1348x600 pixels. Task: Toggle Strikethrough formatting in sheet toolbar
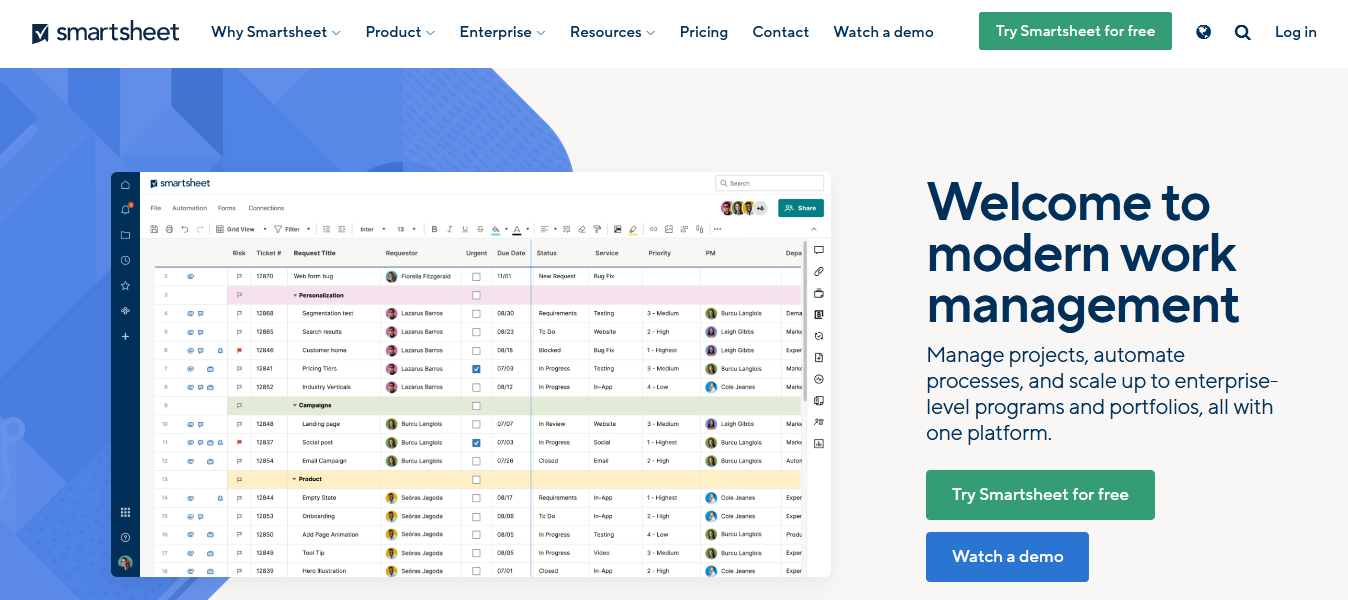tap(480, 229)
